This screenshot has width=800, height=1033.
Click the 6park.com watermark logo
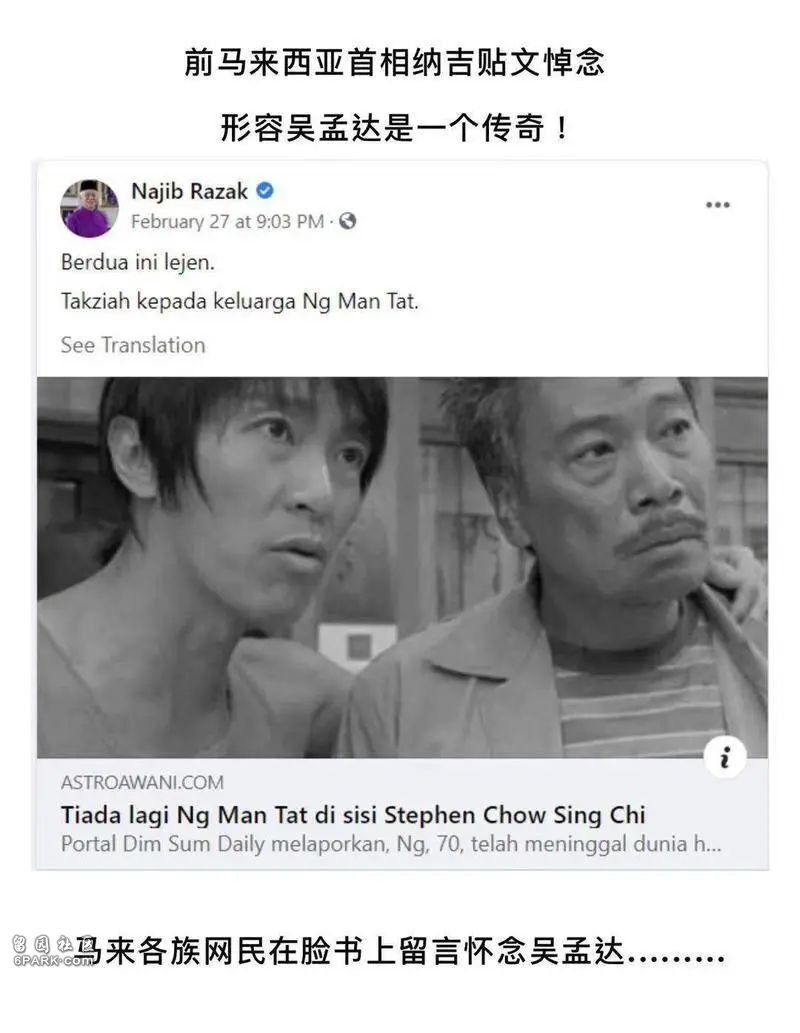coord(51,951)
